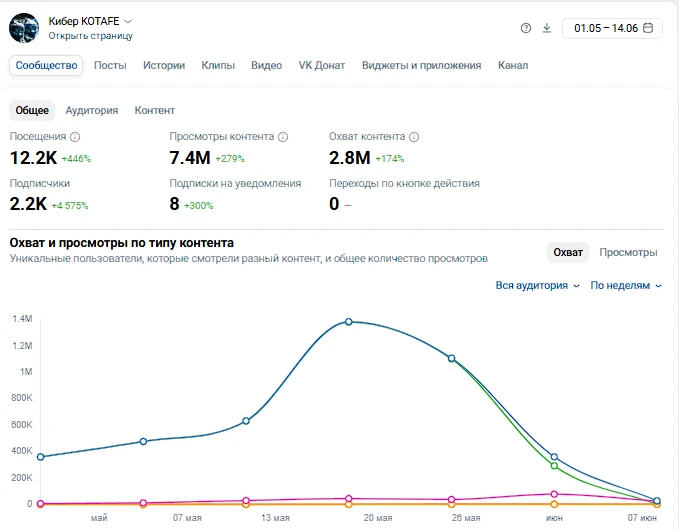Click info icon next to Просмотры контента
The width and height of the screenshot is (679, 530).
(283, 137)
